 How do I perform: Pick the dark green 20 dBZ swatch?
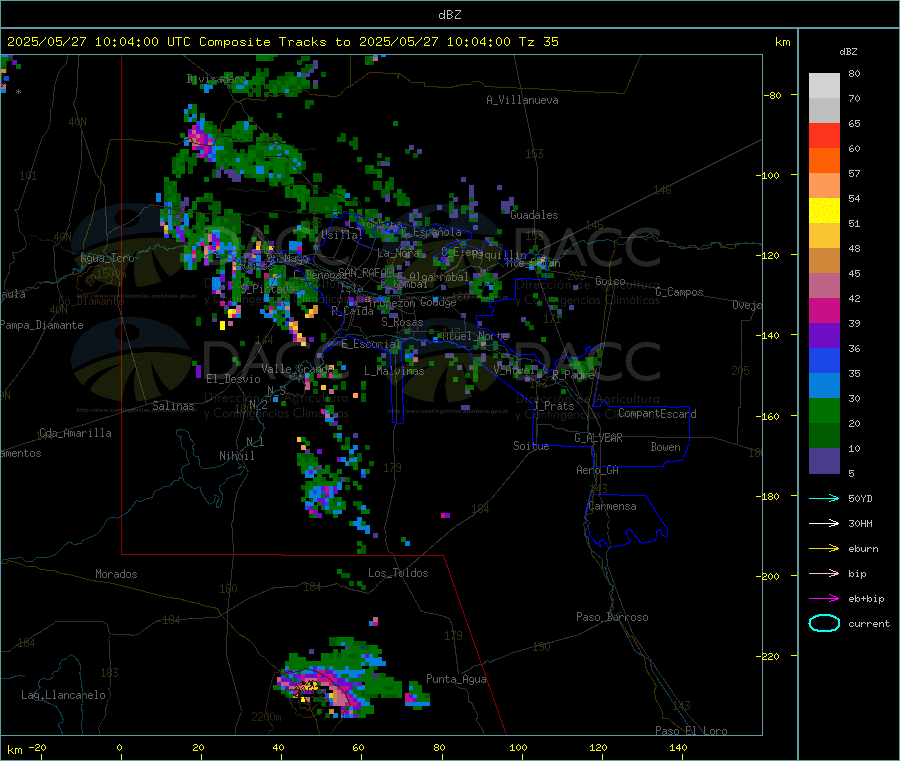click(x=824, y=436)
